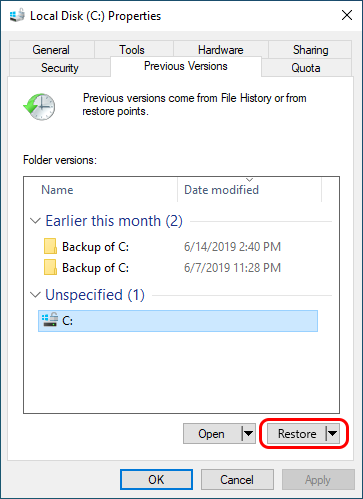Select the folder icon of the 6/14/2019 backup
This screenshot has width=363, height=499.
coord(50,246)
